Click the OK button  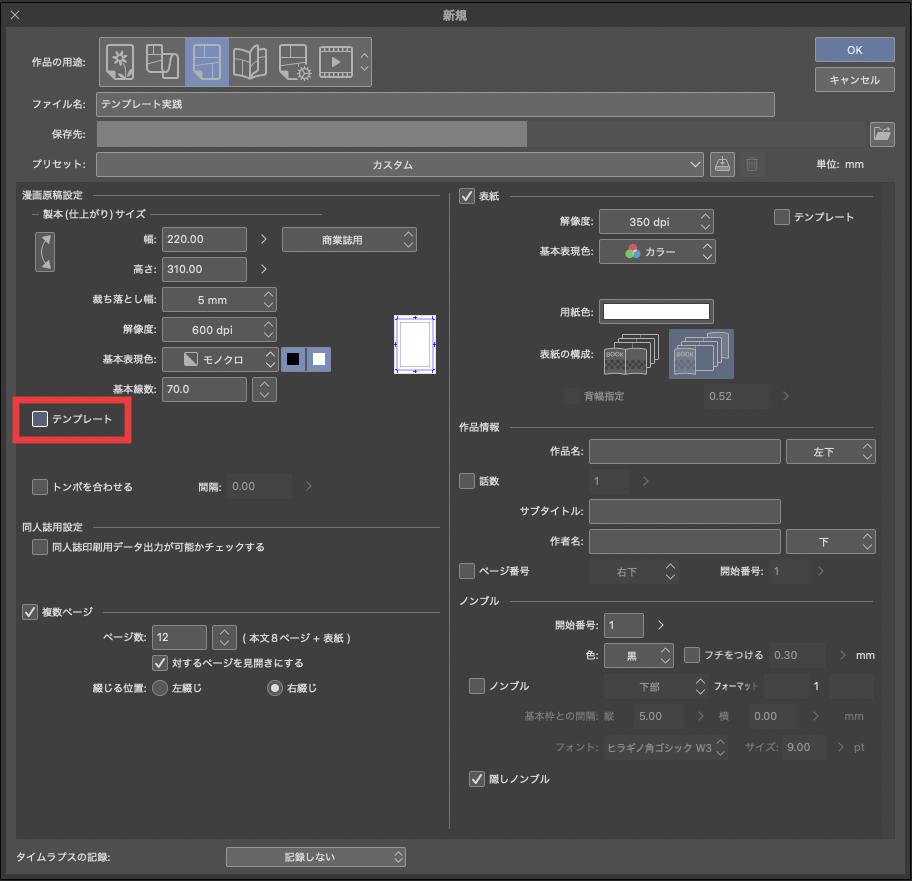(853, 49)
